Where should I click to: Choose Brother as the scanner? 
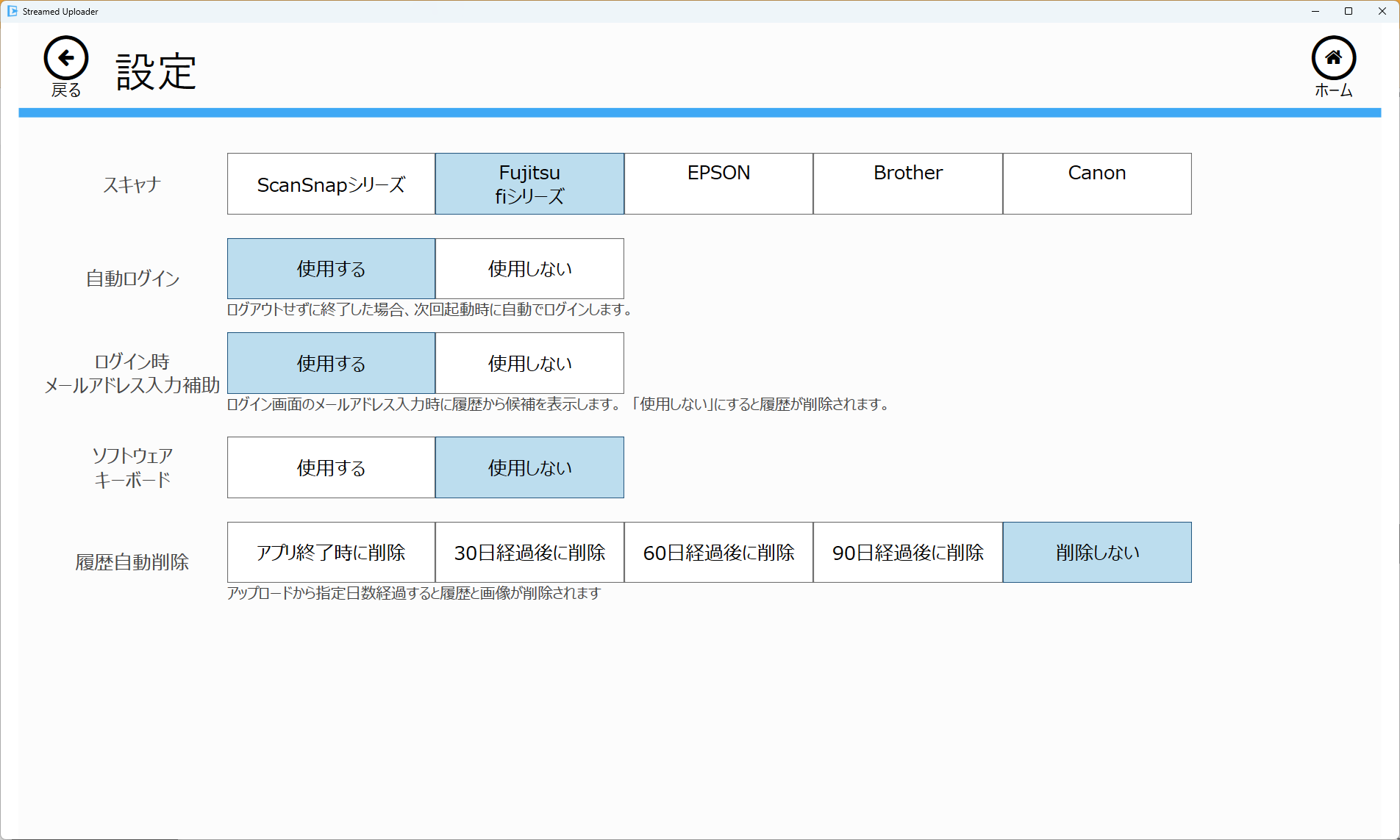(907, 184)
